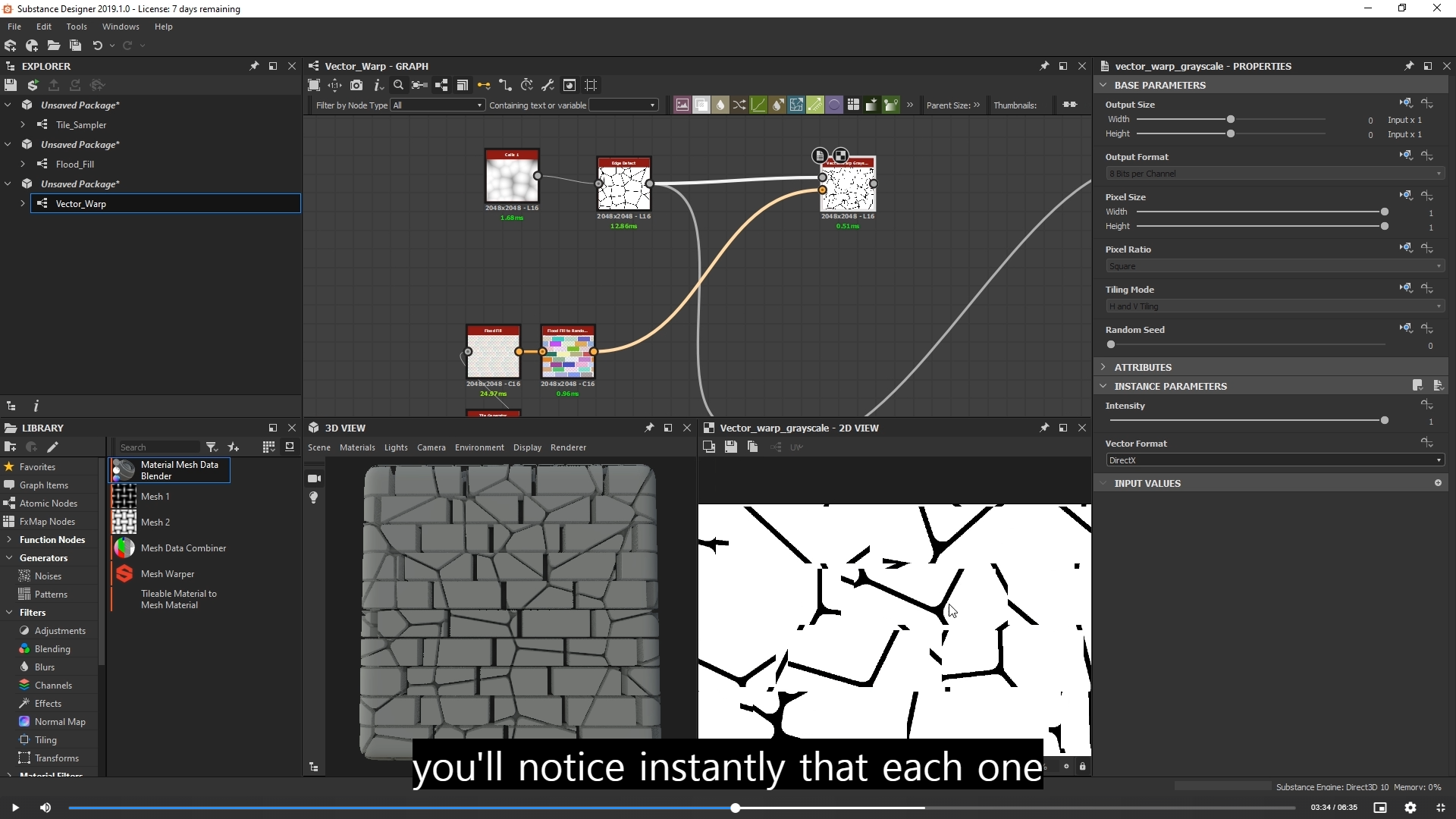Expand the Tile_Sampler tree item
Viewport: 1456px width, 819px height.
pos(23,124)
